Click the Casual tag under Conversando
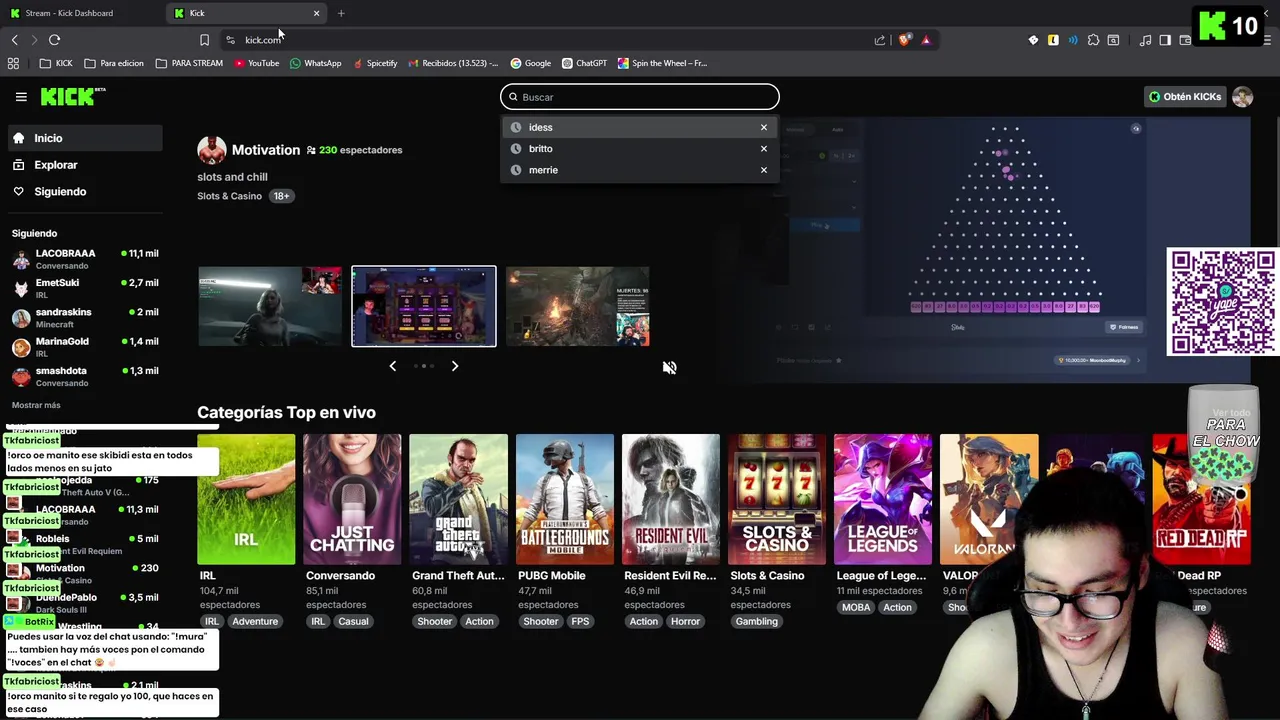Viewport: 1280px width, 720px height. pos(353,621)
